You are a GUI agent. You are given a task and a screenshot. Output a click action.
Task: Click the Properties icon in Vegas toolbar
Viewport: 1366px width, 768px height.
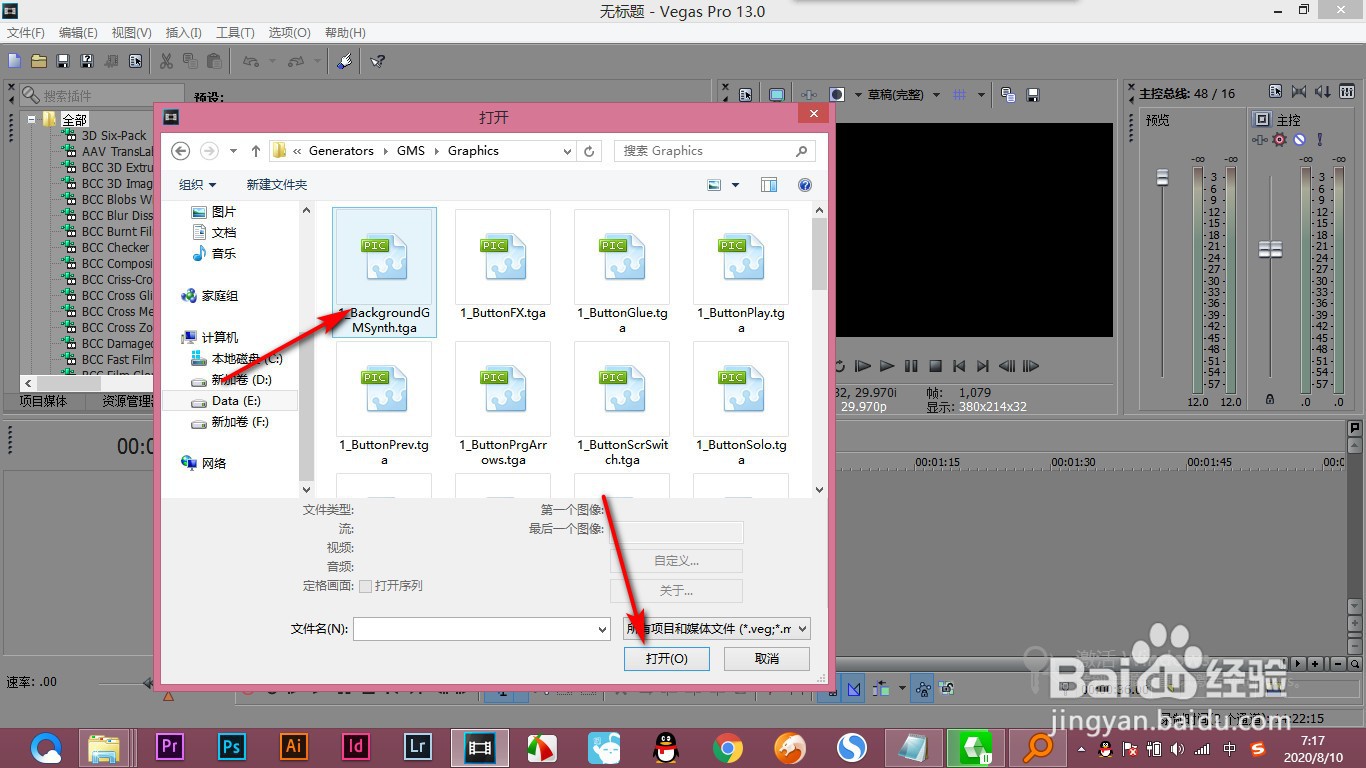[135, 61]
